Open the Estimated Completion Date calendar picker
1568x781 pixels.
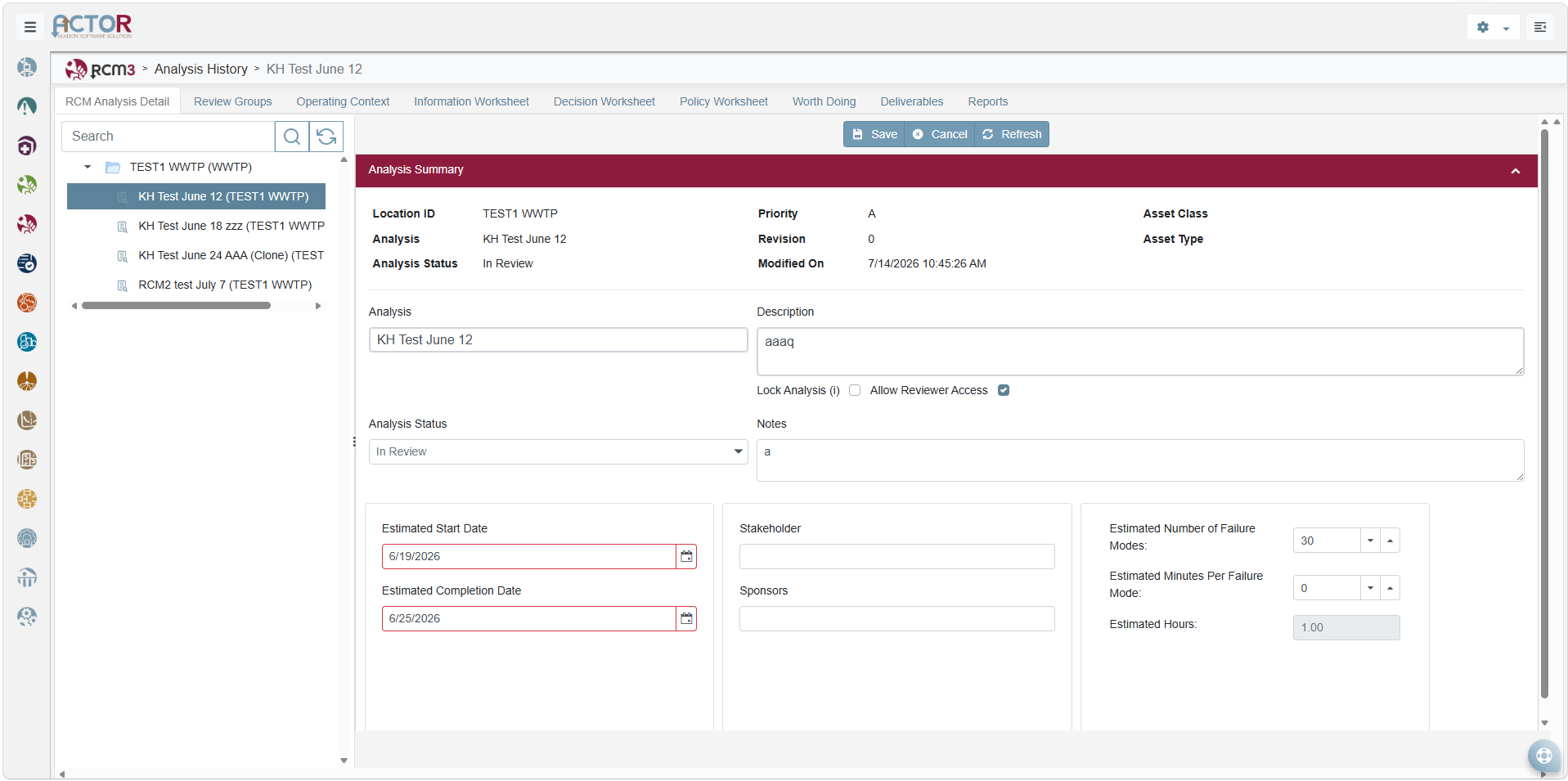pyautogui.click(x=686, y=618)
